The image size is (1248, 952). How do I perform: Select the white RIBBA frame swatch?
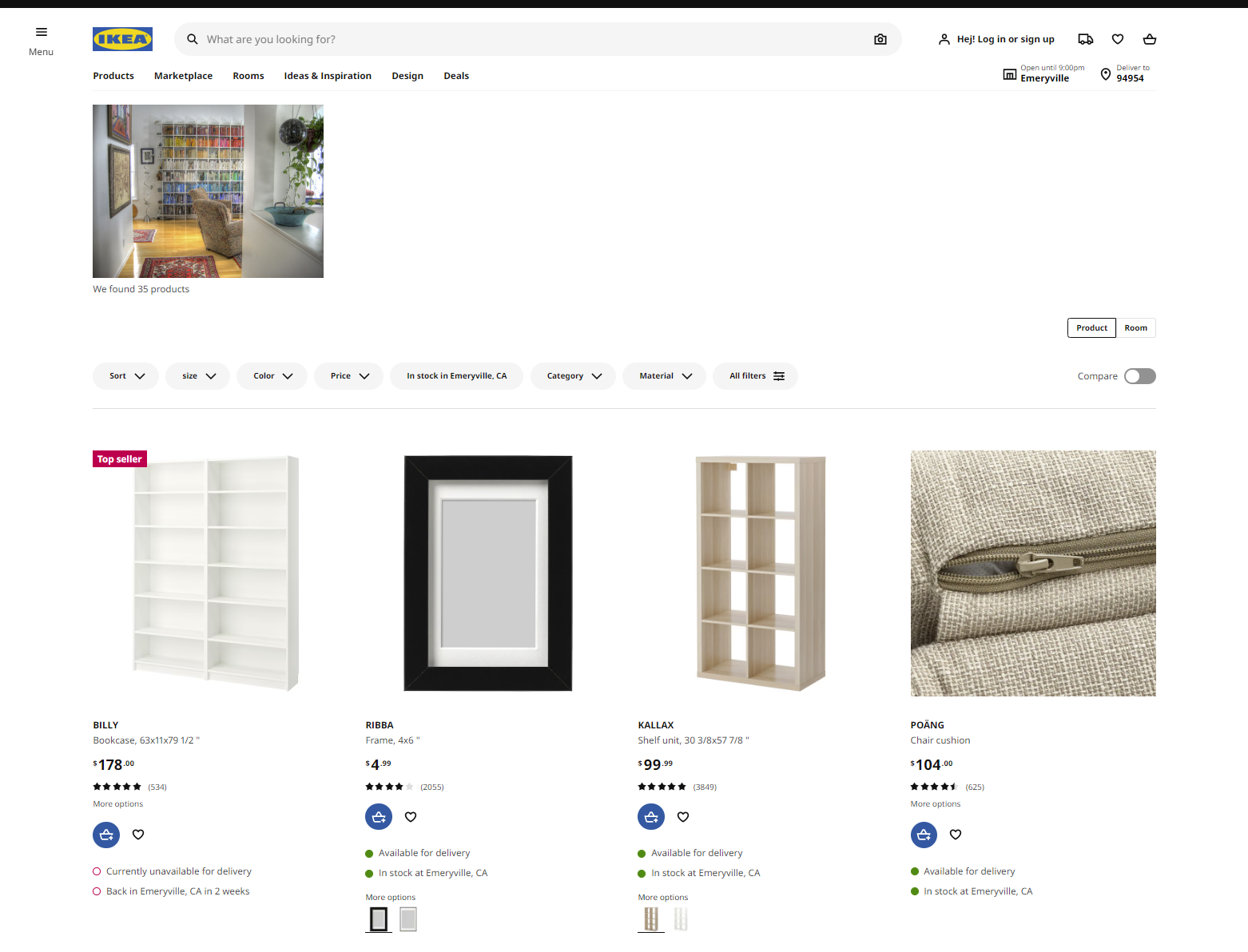pos(408,919)
